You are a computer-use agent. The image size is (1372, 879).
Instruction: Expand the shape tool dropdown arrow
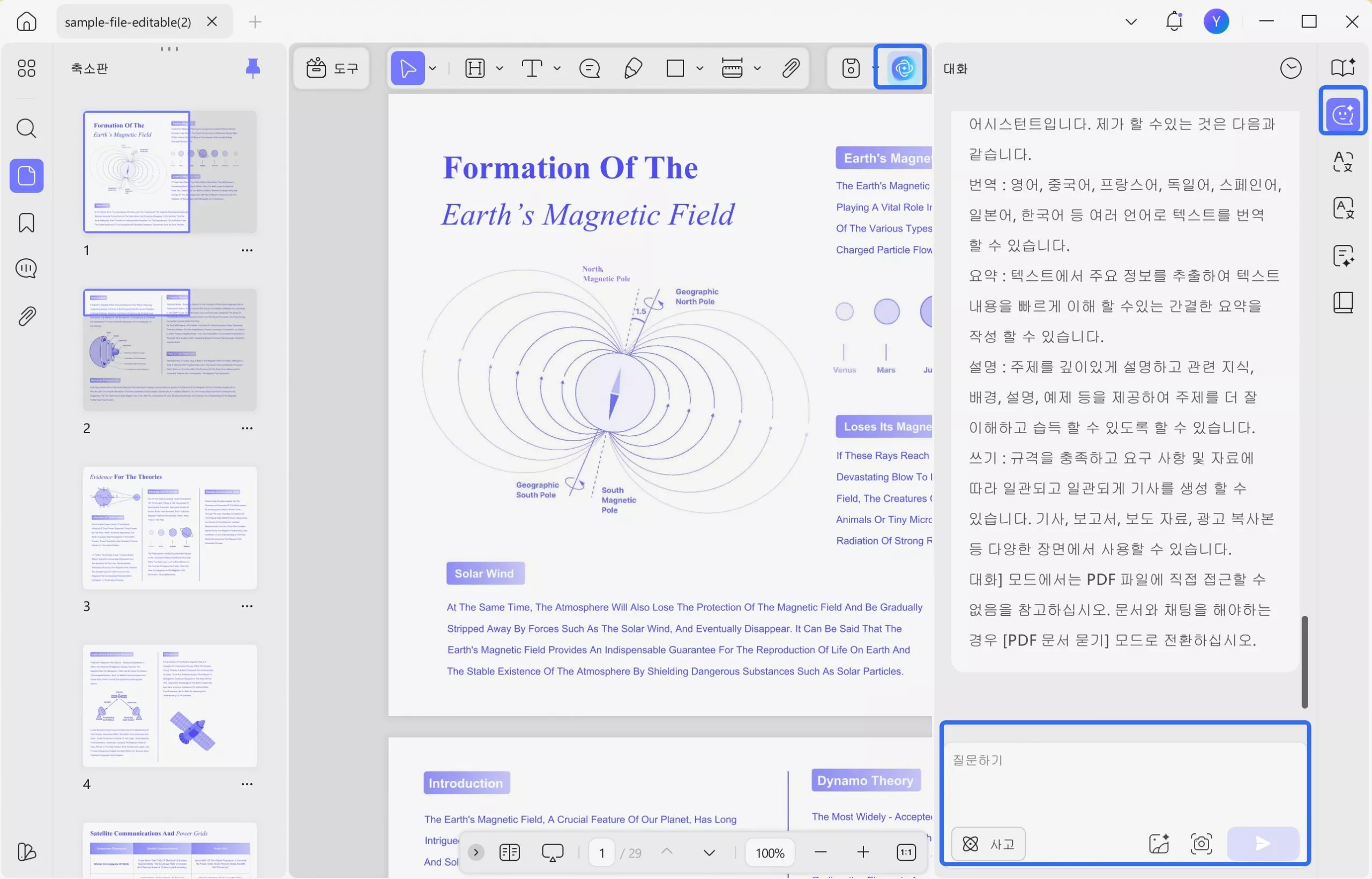(700, 69)
